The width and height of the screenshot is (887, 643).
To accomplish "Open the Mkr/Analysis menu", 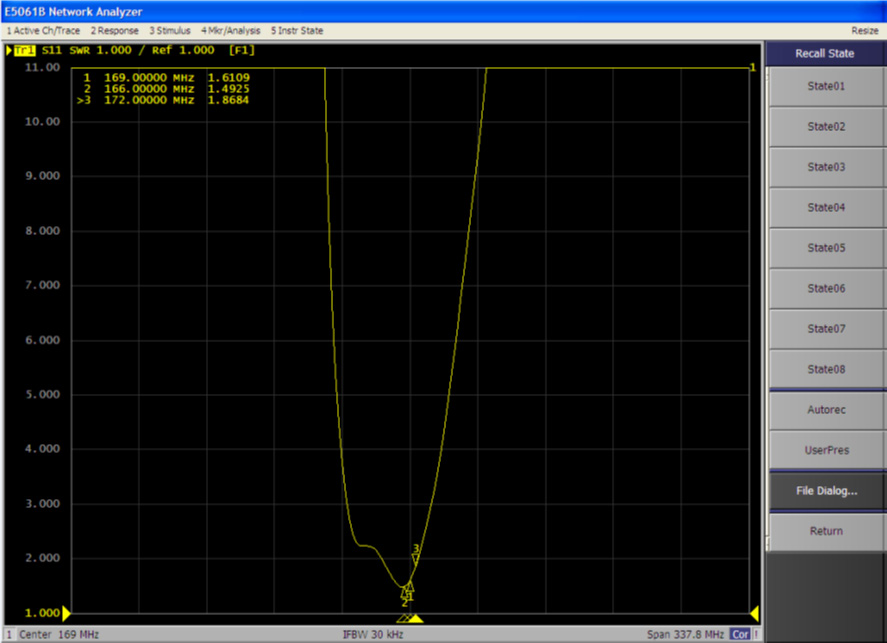I will pos(231,31).
